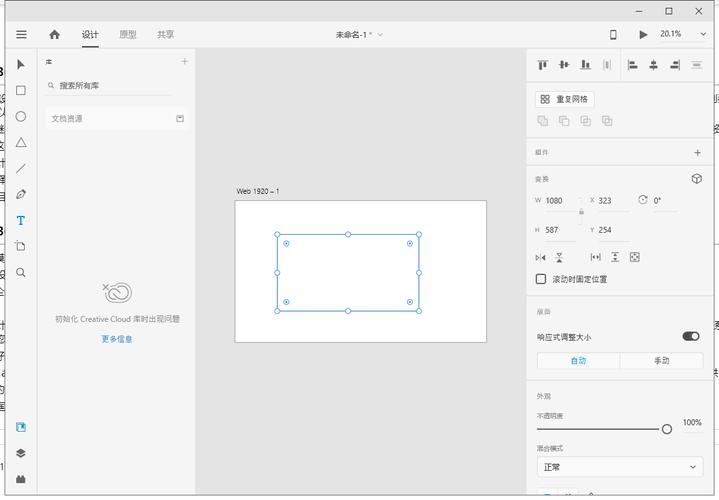Toggle the 响应式调整大小 switch
The image size is (719, 500).
coord(691,336)
